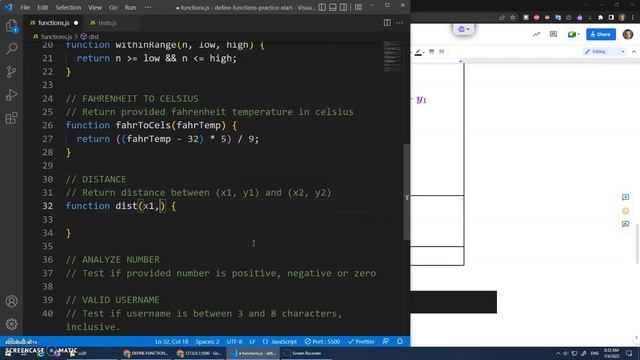Split the editor to the right
The image size is (640, 360).
[387, 23]
